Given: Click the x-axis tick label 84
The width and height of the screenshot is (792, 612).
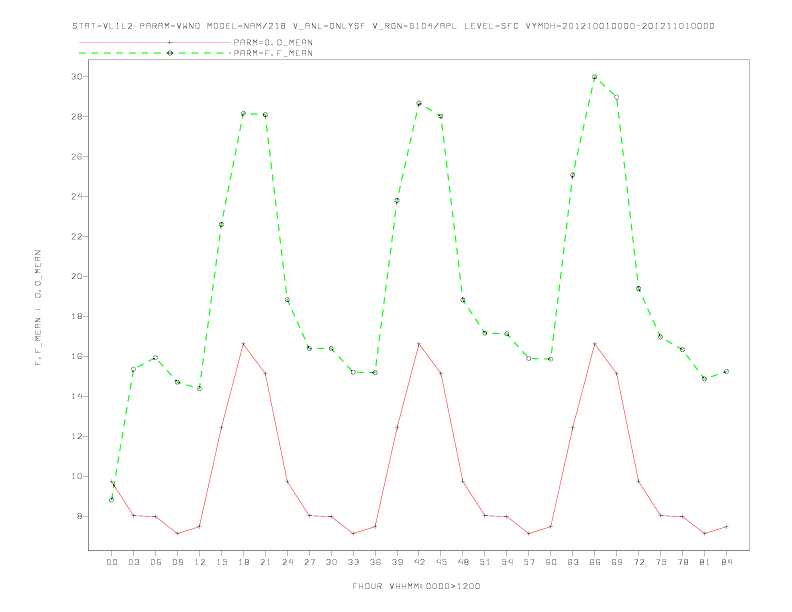Looking at the screenshot, I should [726, 562].
